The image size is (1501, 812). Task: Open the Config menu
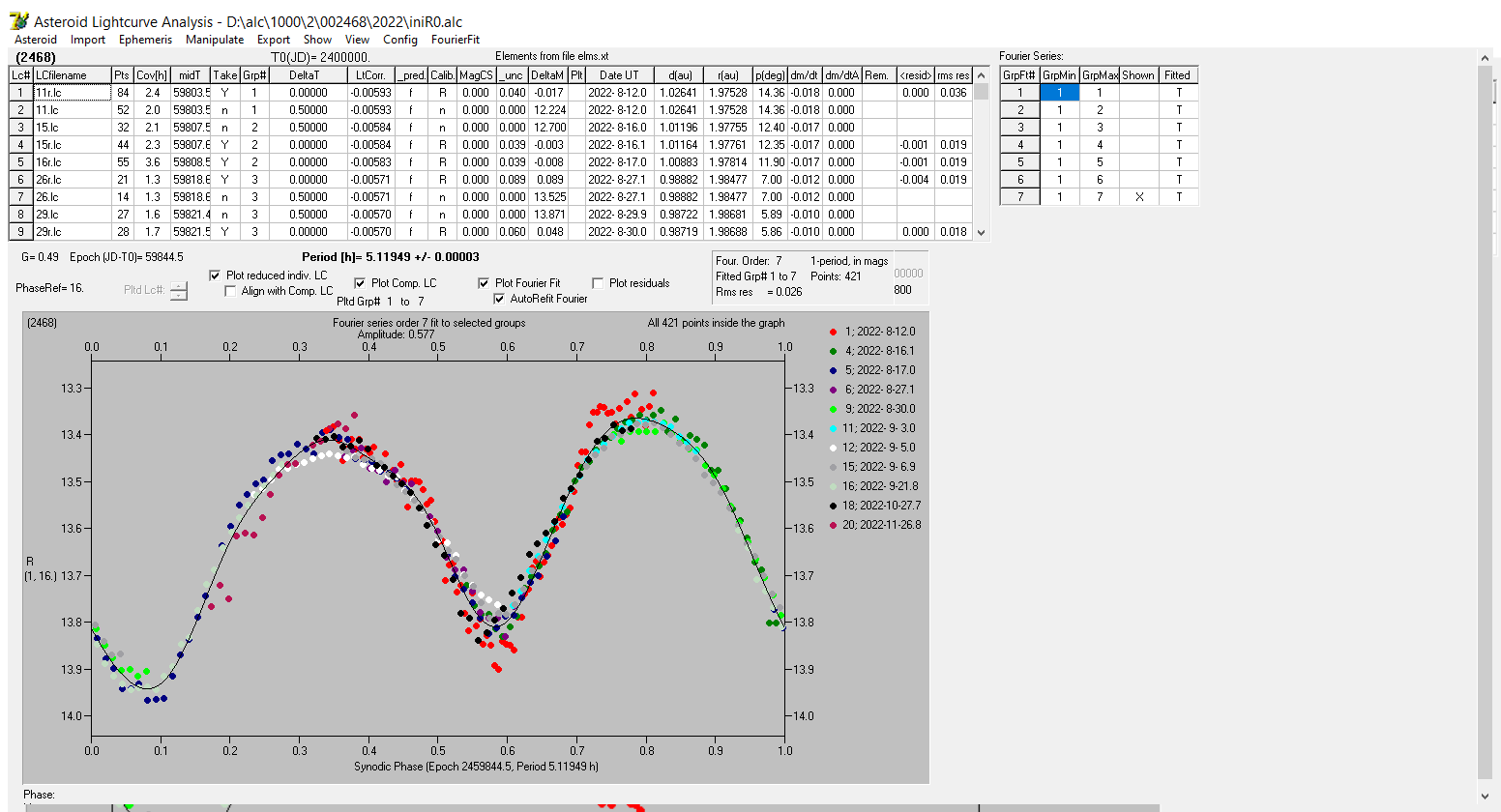pyautogui.click(x=400, y=40)
